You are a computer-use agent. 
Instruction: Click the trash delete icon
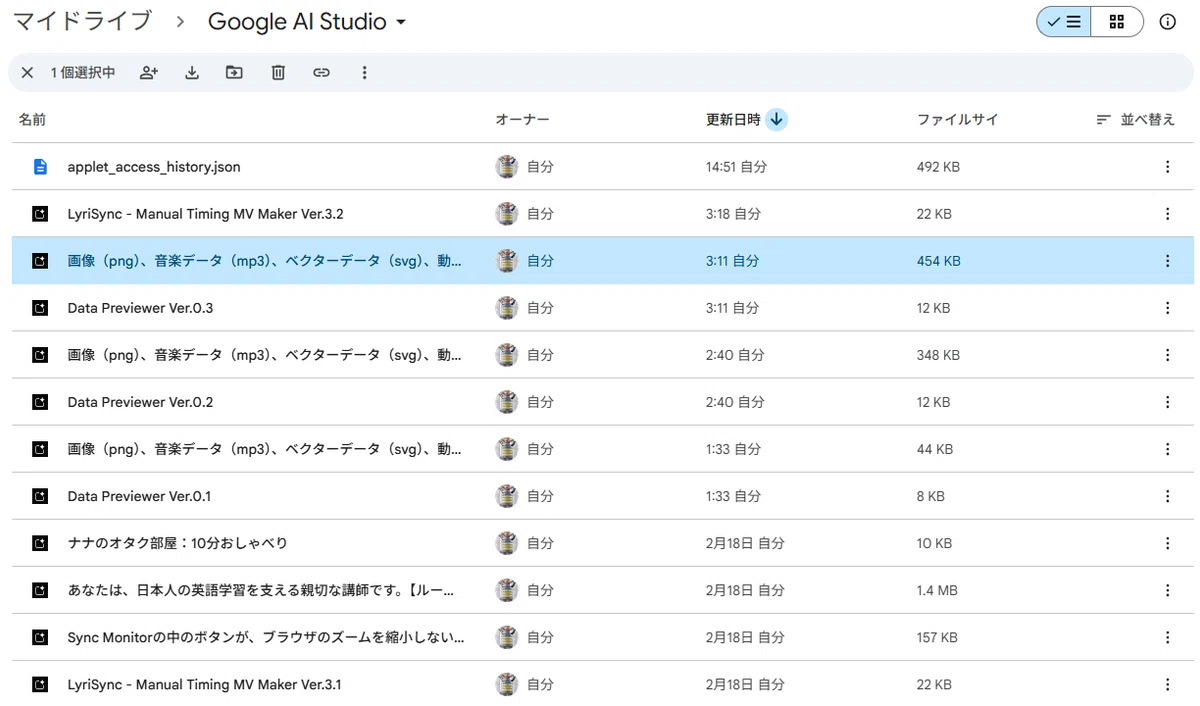point(278,73)
